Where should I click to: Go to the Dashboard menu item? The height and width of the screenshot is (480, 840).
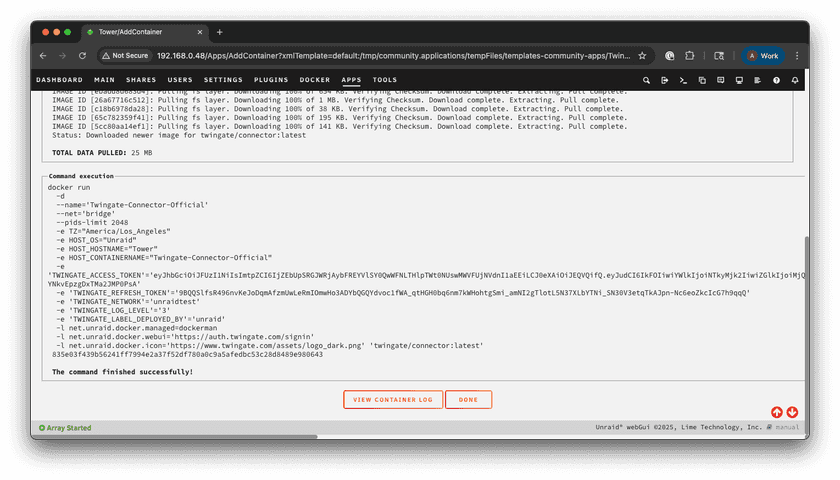pos(60,80)
